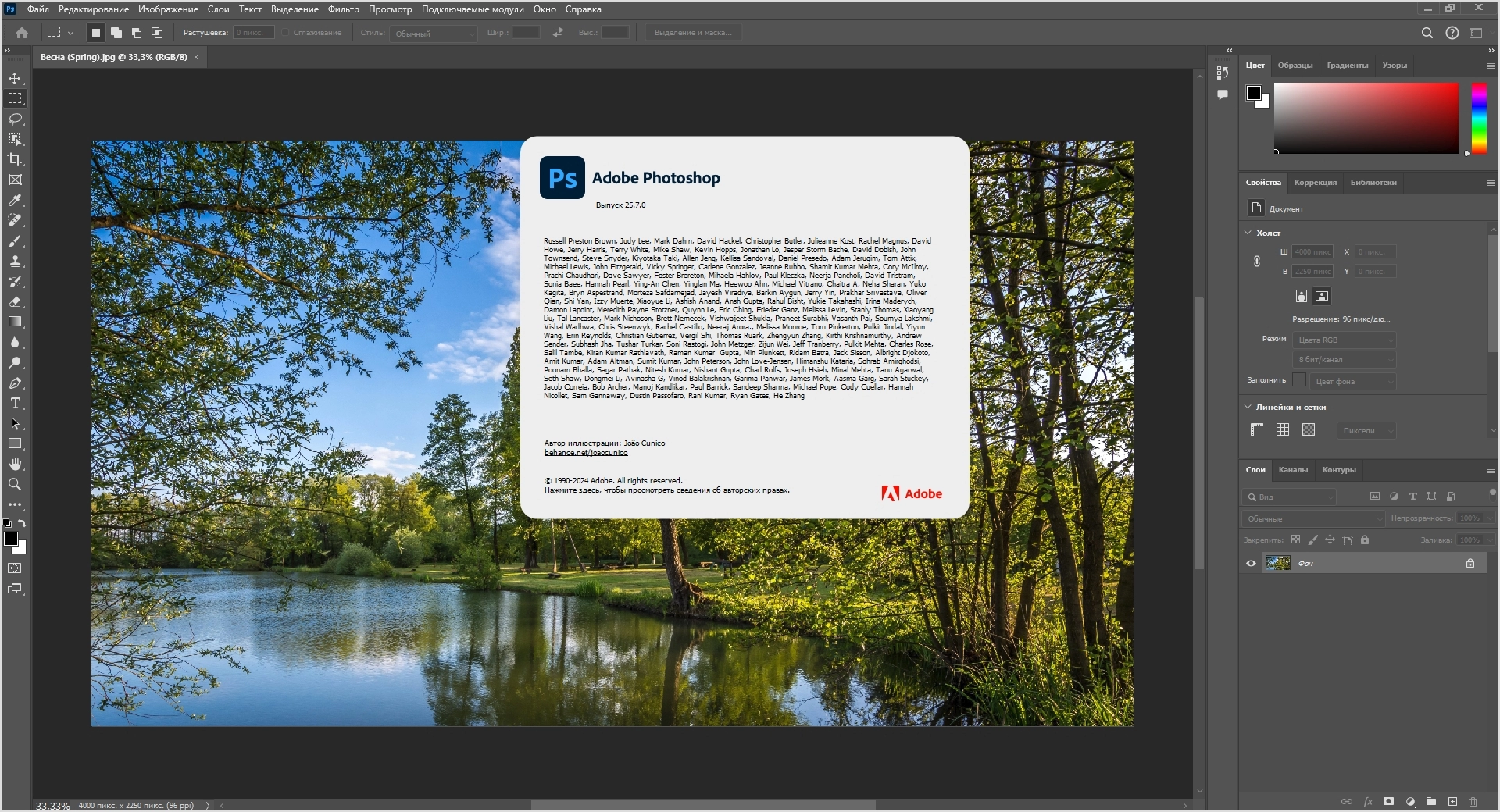Open the Стиль dropdown set to Обычный
This screenshot has height=812, width=1500.
(x=434, y=34)
